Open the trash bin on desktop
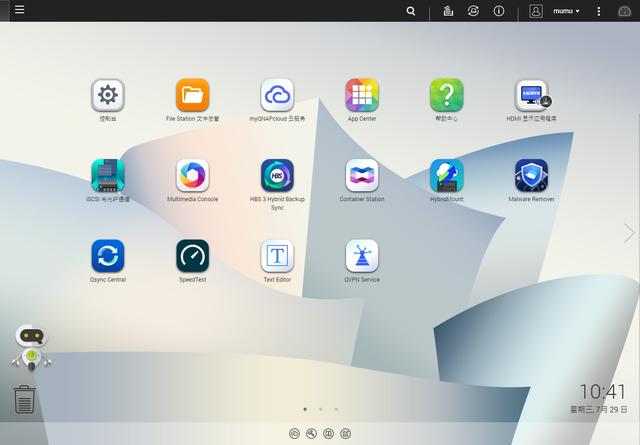The image size is (640, 445). pyautogui.click(x=25, y=399)
